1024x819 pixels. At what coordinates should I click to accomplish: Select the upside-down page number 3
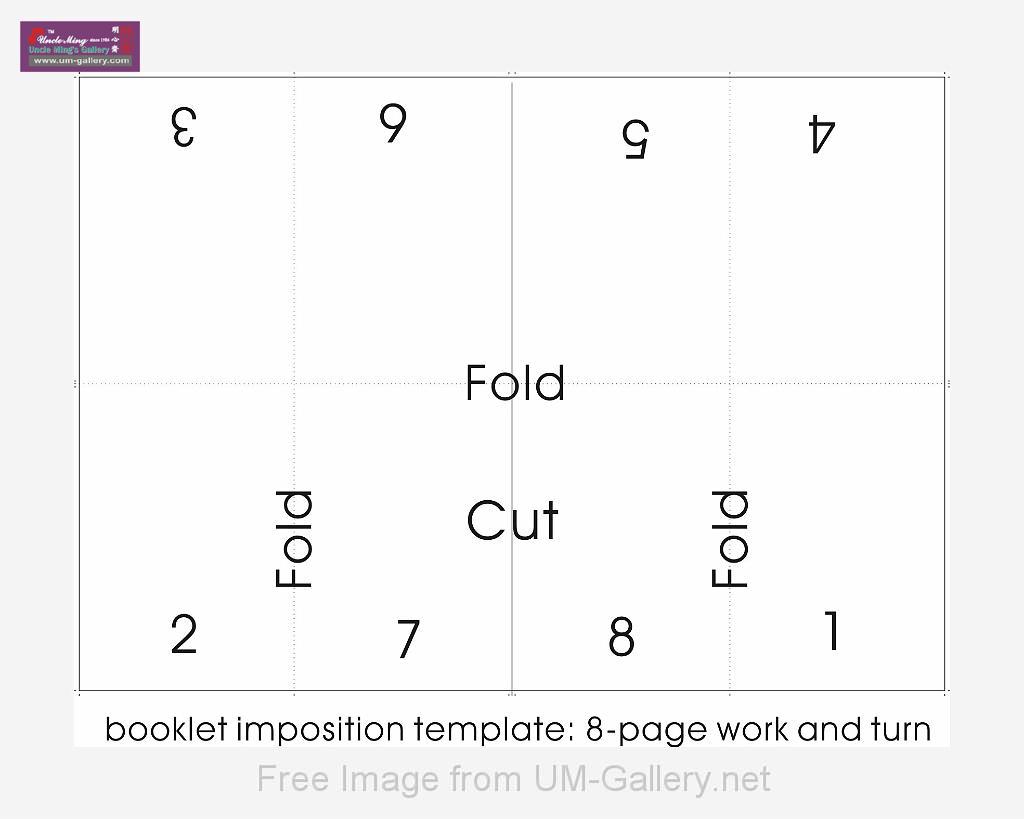click(x=183, y=127)
